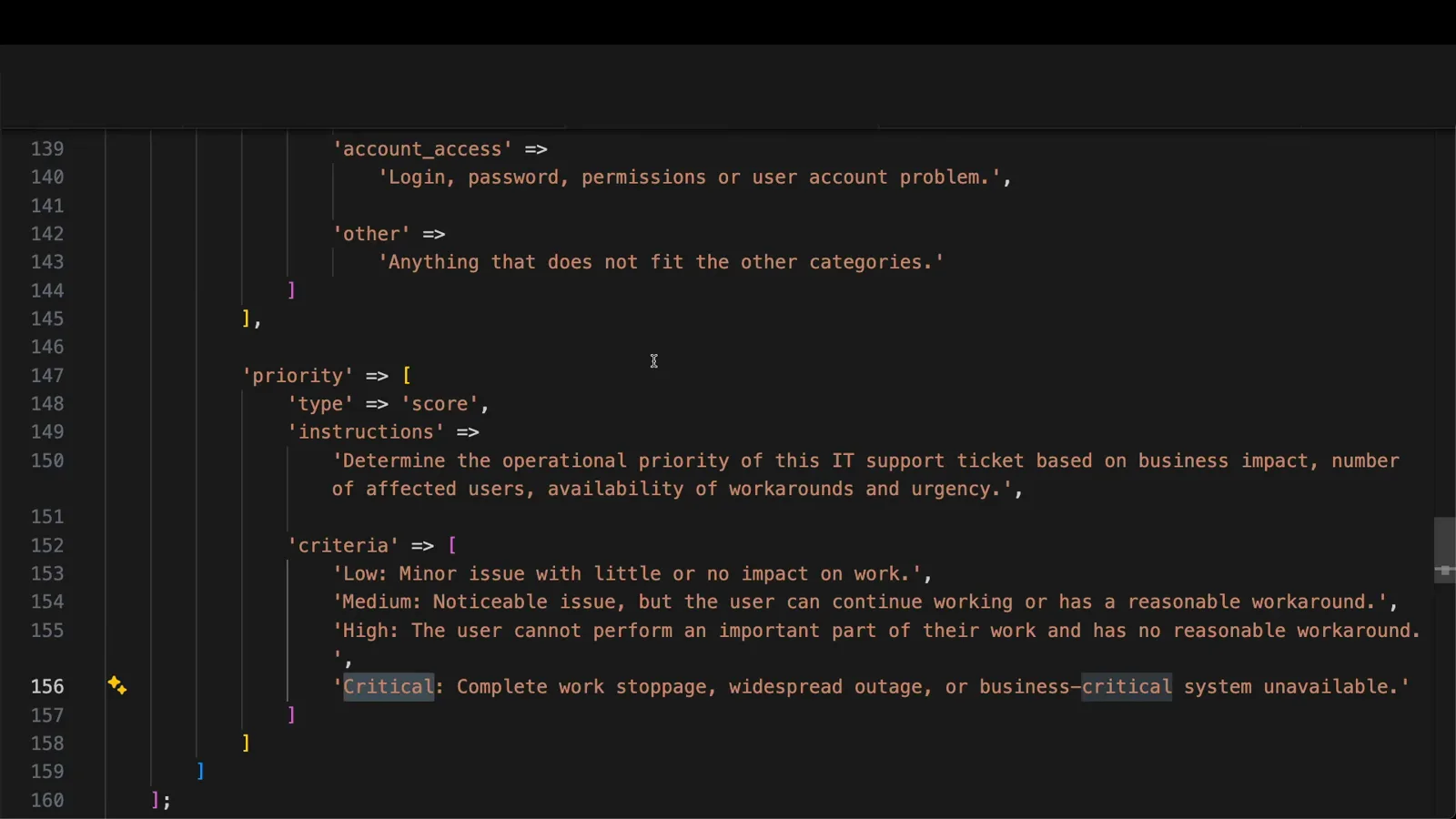Click the highlighted 'critical' in business-critical
1456x819 pixels.
[1127, 687]
